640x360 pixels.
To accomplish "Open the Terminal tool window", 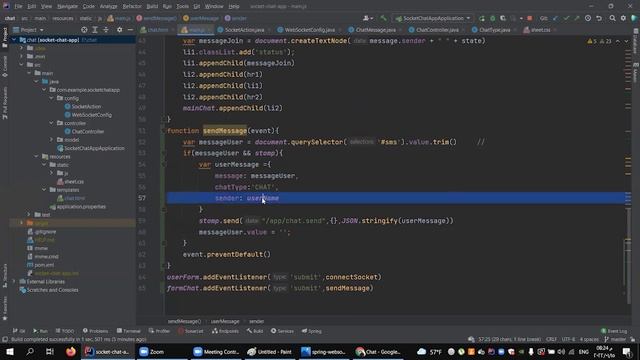I will 129,331.
